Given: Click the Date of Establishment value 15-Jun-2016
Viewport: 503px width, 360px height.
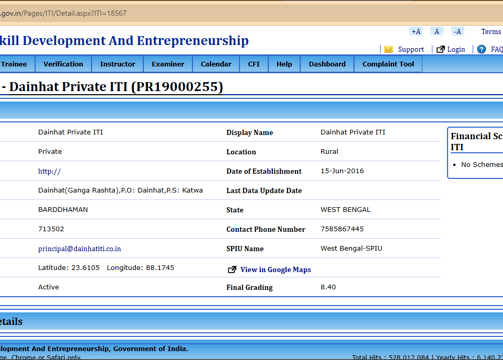Looking at the screenshot, I should (x=342, y=171).
